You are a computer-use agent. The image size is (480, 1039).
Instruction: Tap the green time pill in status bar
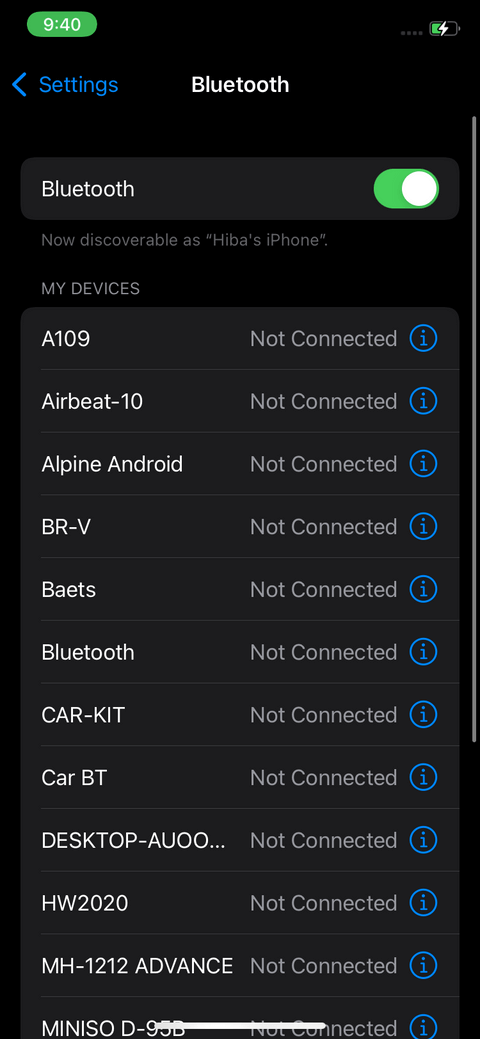[x=62, y=25]
